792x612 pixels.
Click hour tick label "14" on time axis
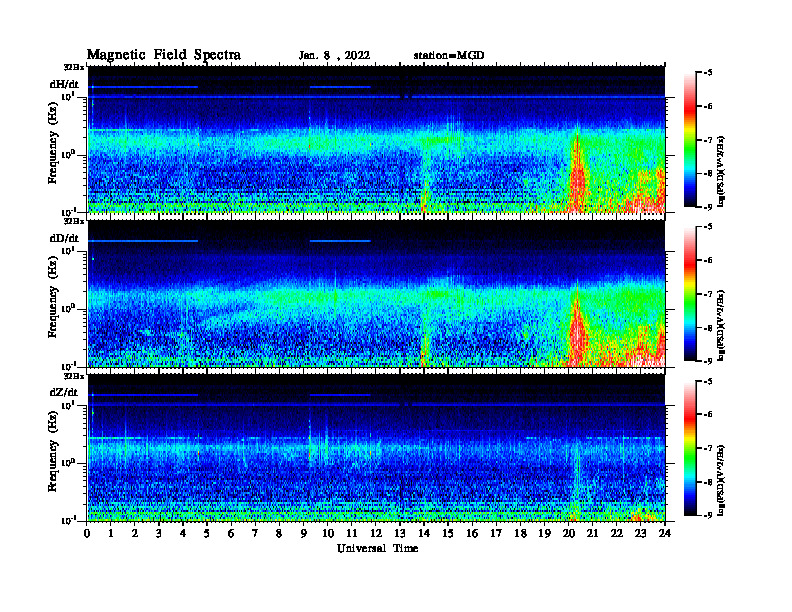(x=424, y=533)
